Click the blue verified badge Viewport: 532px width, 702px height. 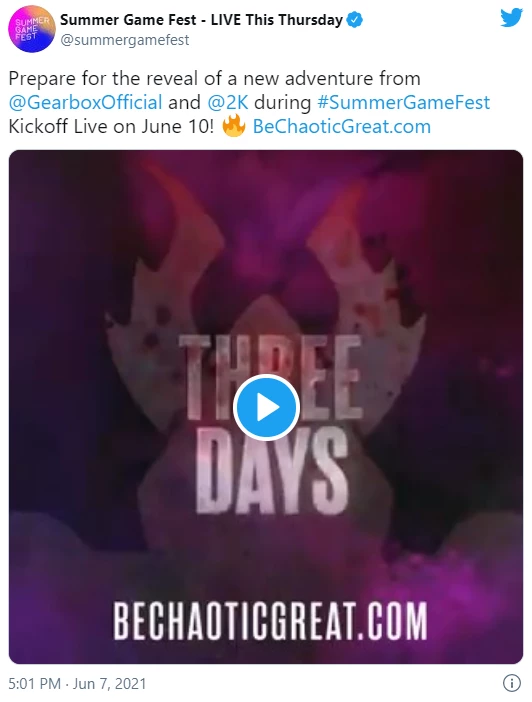click(356, 20)
